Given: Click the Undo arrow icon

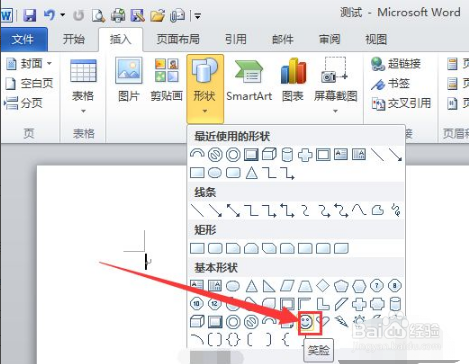Looking at the screenshot, I should (x=49, y=15).
